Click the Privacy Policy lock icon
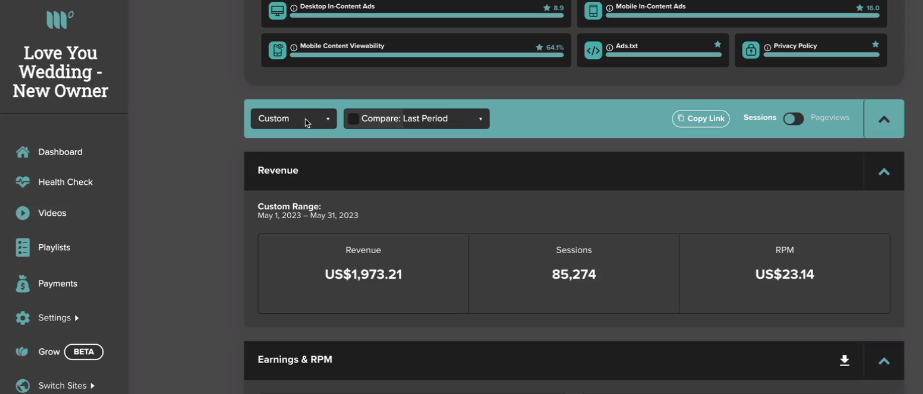This screenshot has height=394, width=923. pos(751,50)
